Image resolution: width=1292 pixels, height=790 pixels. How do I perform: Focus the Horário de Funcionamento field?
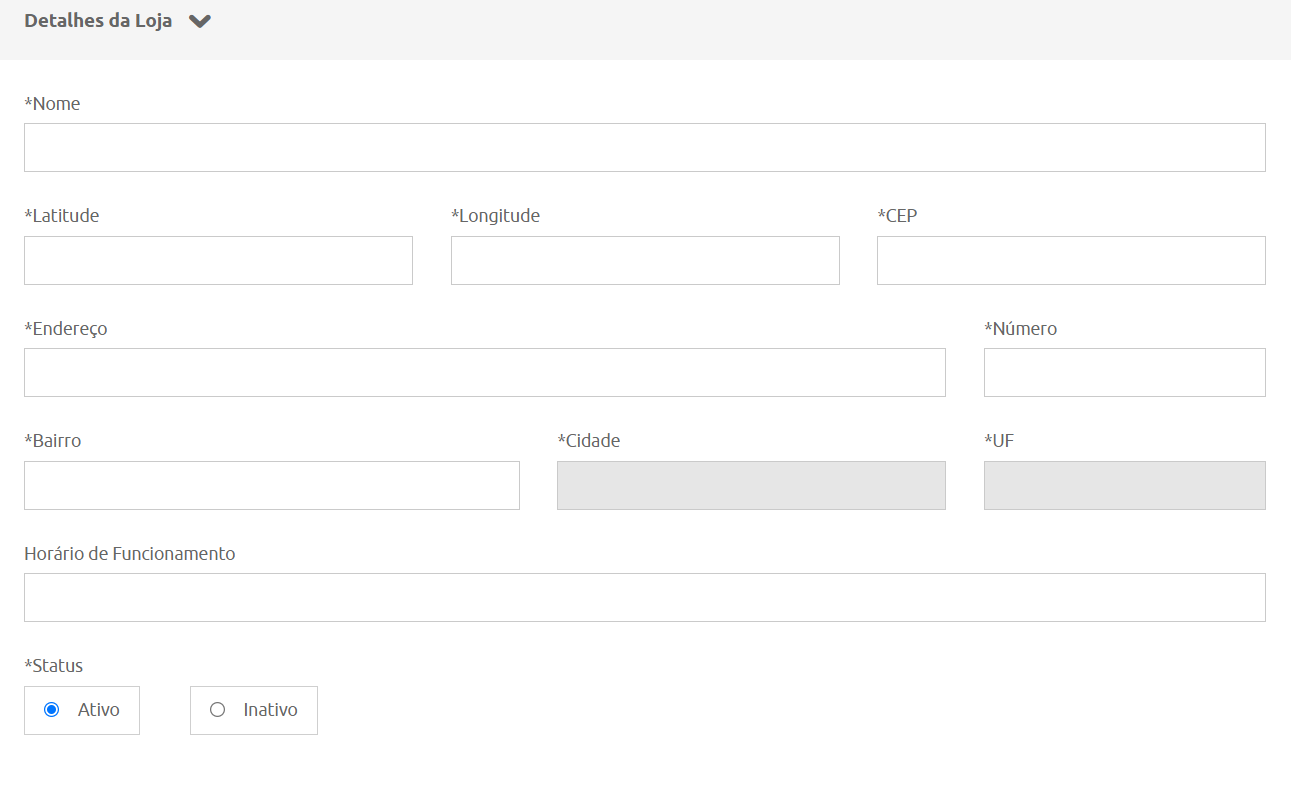tap(644, 598)
